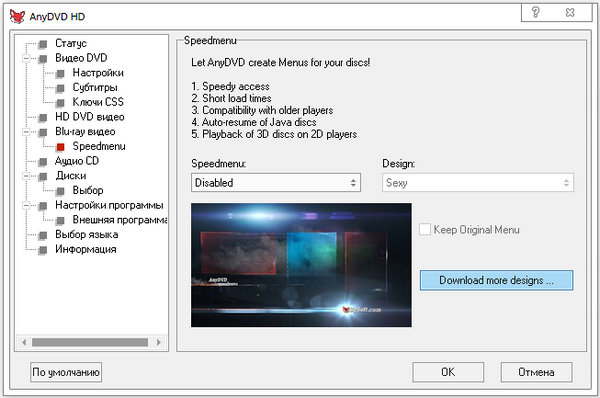Click the tree horizontal scrollbar thumb
Screen dimensions: 600x398
point(90,342)
